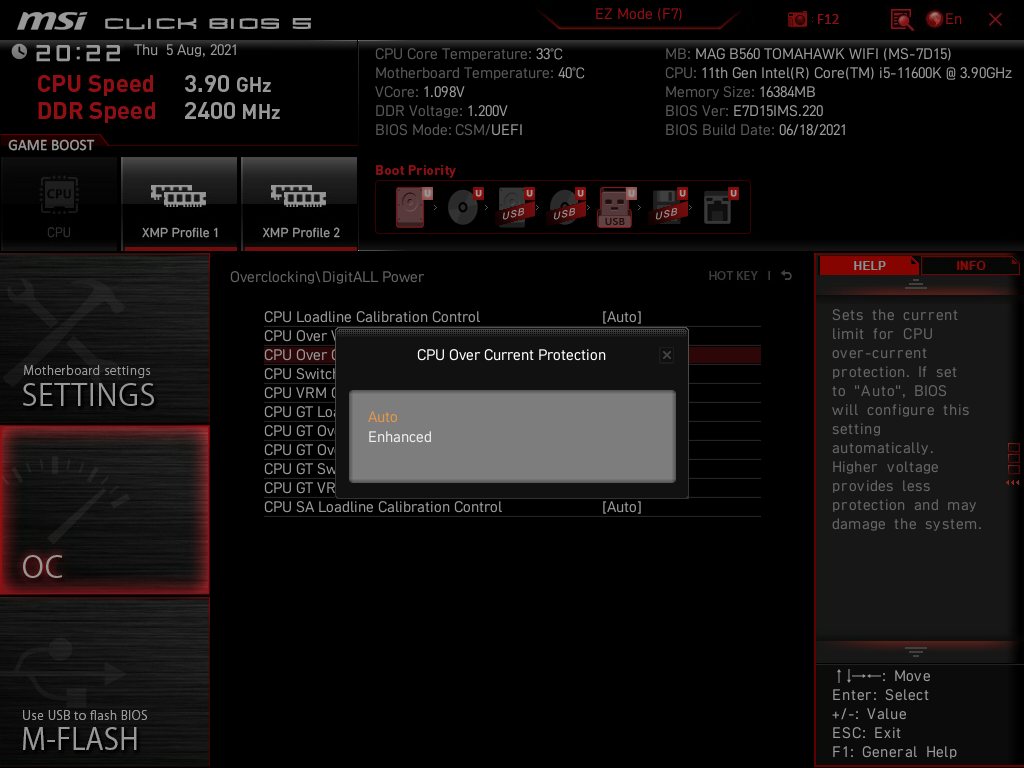1024x768 pixels.
Task: Select the CPU Switch row
Action: coord(299,374)
